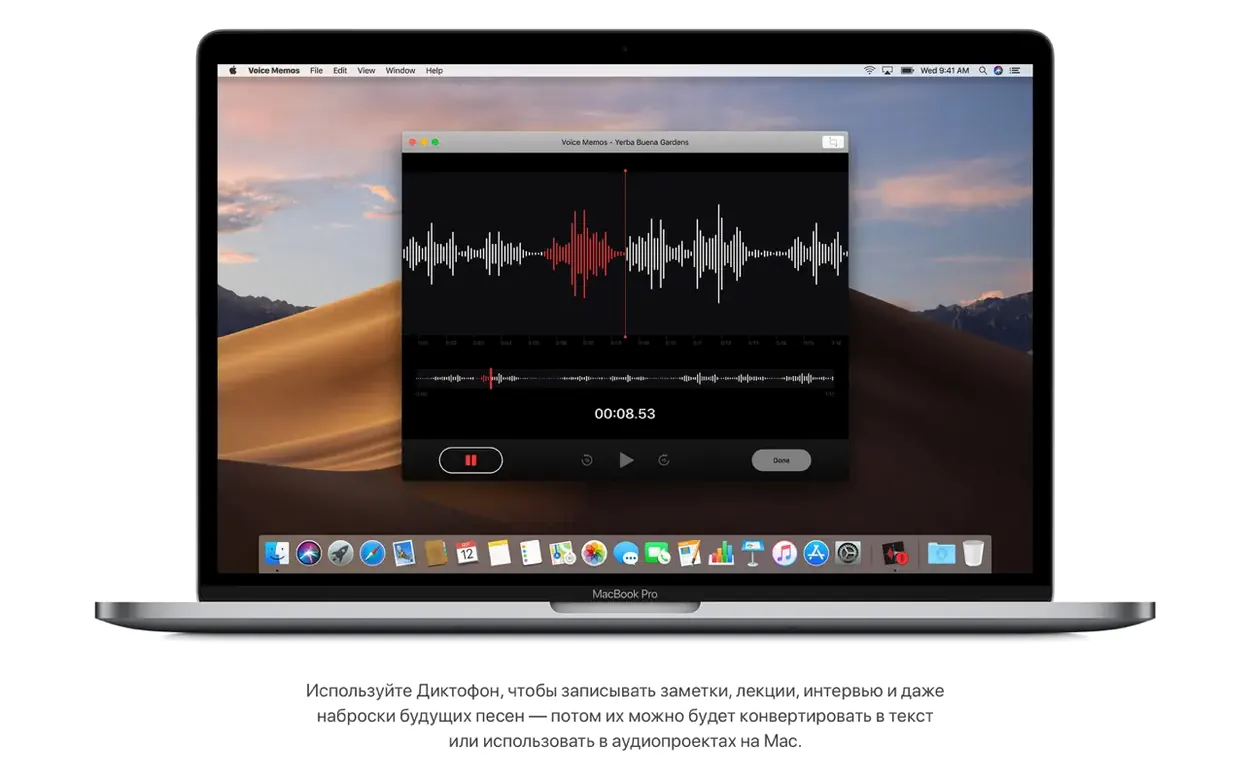Launch Siri from the Dock

point(309,553)
